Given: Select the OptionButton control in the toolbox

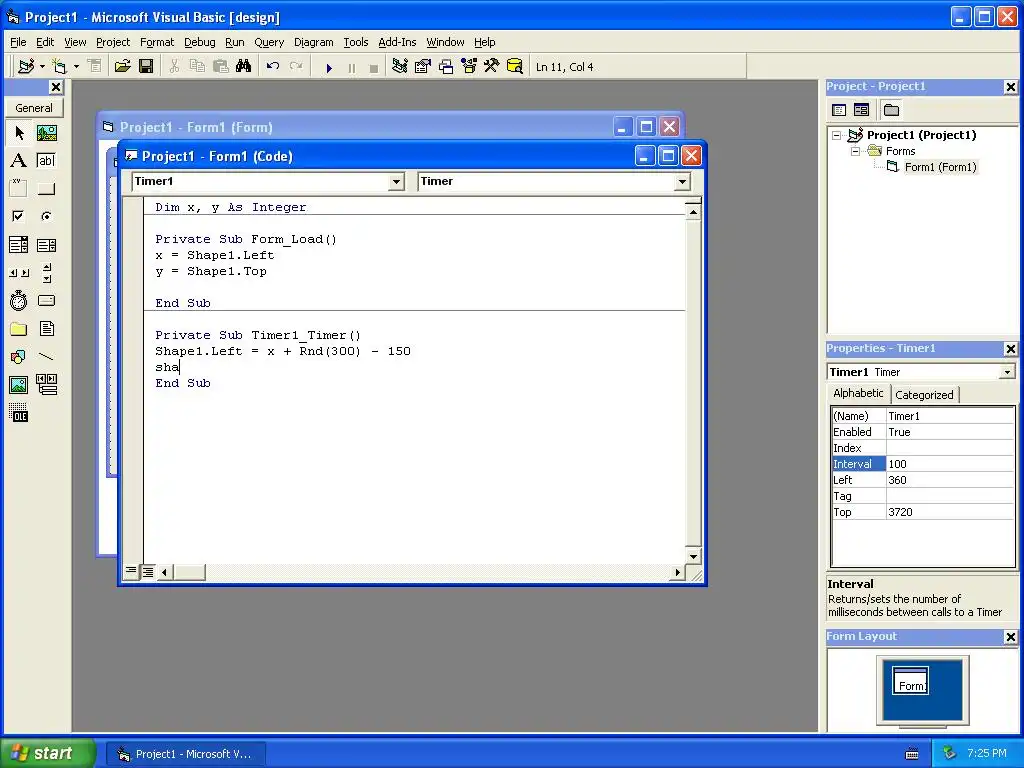Looking at the screenshot, I should (46, 216).
